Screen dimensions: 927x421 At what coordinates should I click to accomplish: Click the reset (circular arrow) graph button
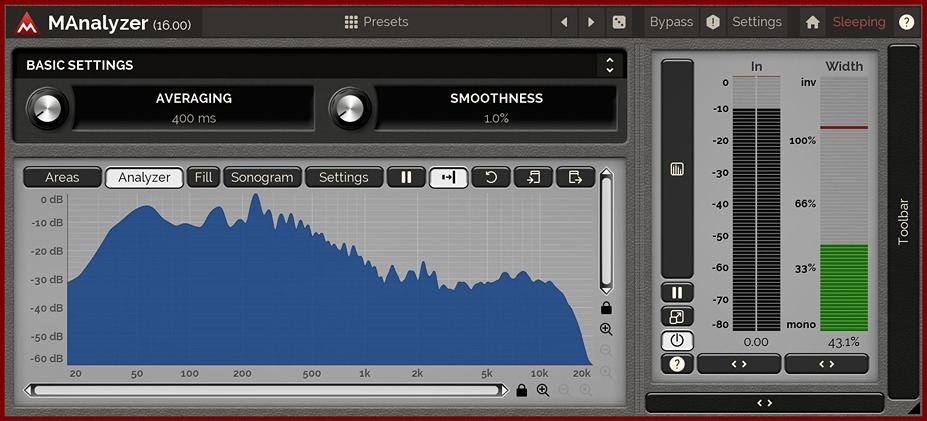coord(491,177)
